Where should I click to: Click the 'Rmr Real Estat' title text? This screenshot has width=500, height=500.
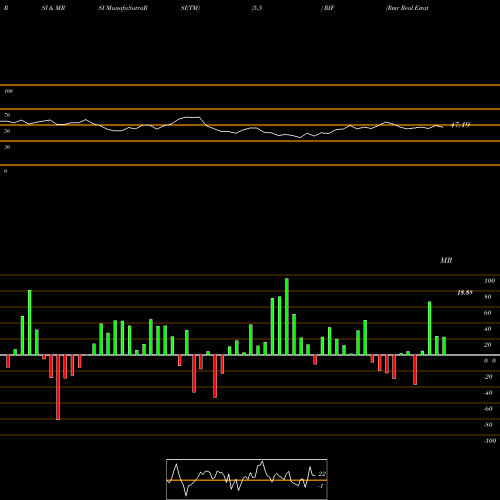407,8
